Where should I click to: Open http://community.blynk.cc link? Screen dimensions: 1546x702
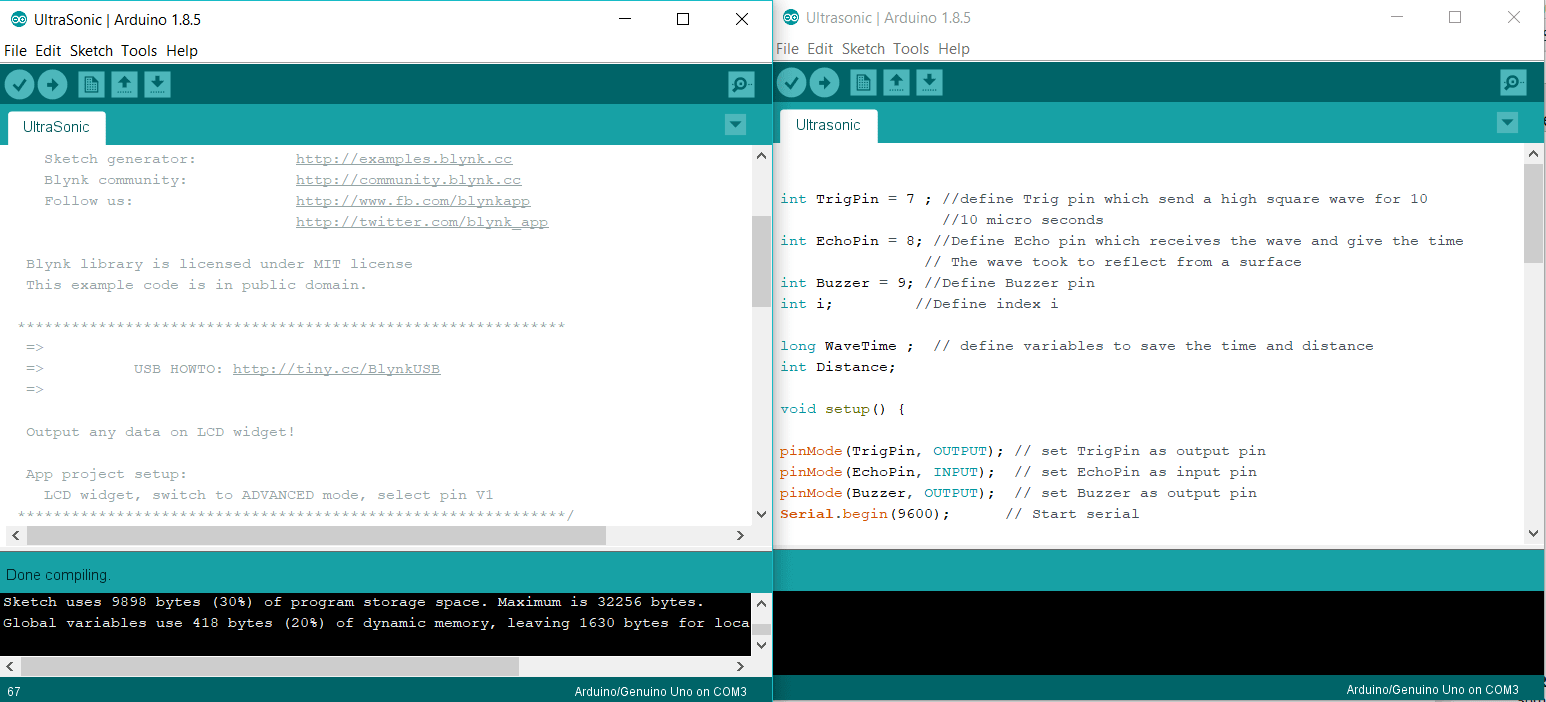coord(408,180)
